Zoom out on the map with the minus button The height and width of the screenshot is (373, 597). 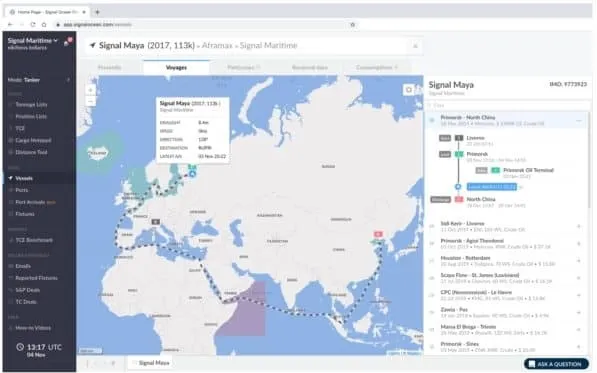[x=90, y=101]
